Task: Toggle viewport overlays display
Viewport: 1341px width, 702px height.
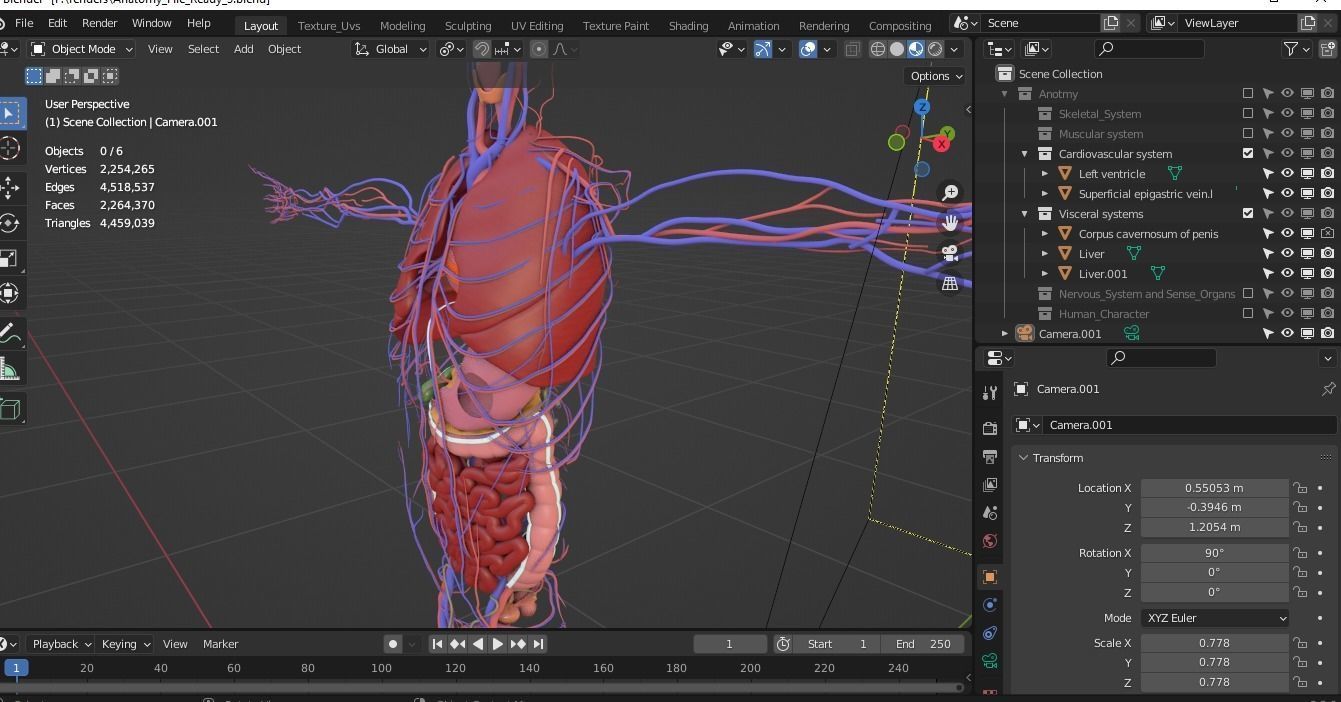Action: (808, 49)
